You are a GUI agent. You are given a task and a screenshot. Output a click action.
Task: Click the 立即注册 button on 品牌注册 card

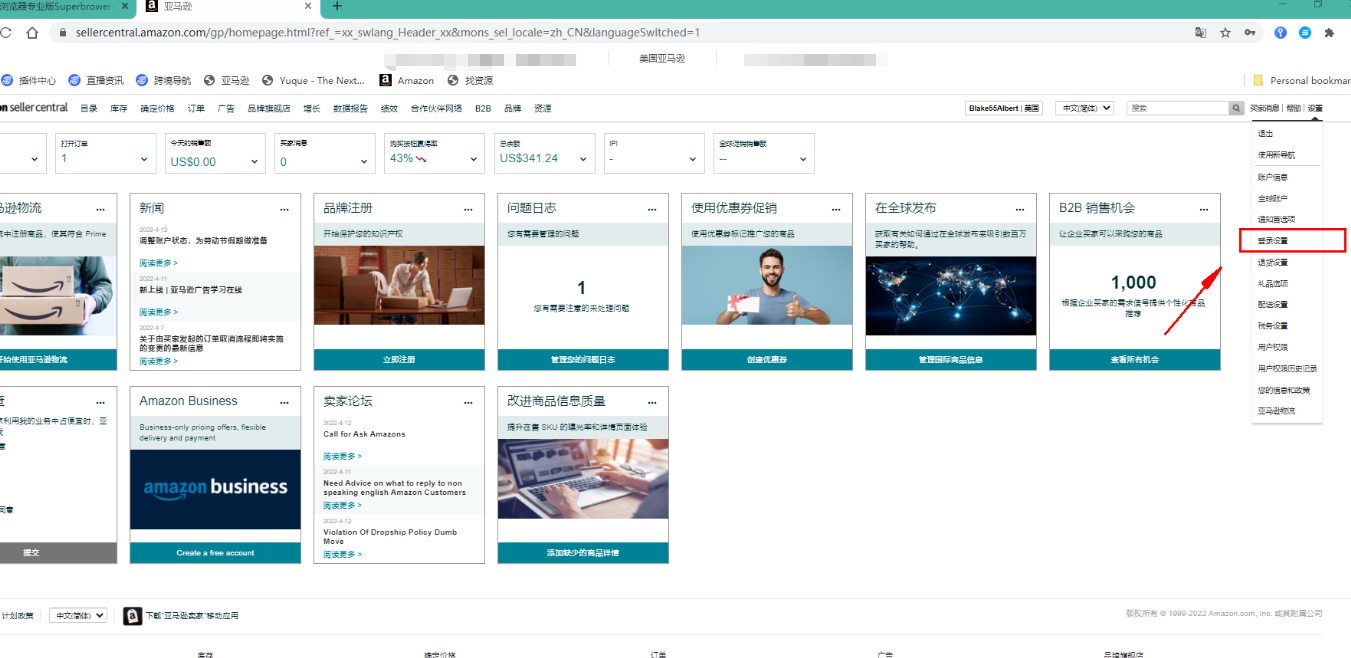(398, 359)
